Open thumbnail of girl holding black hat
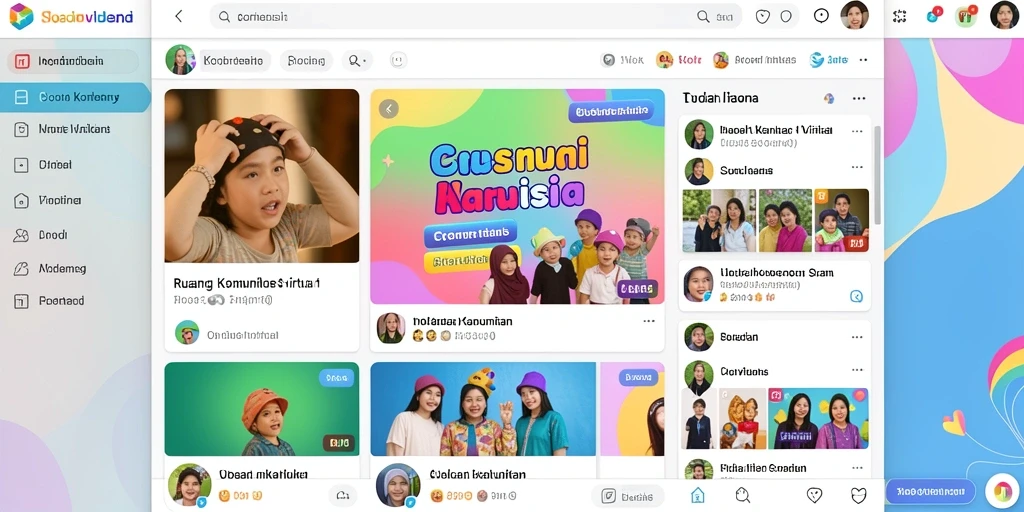 pyautogui.click(x=262, y=176)
